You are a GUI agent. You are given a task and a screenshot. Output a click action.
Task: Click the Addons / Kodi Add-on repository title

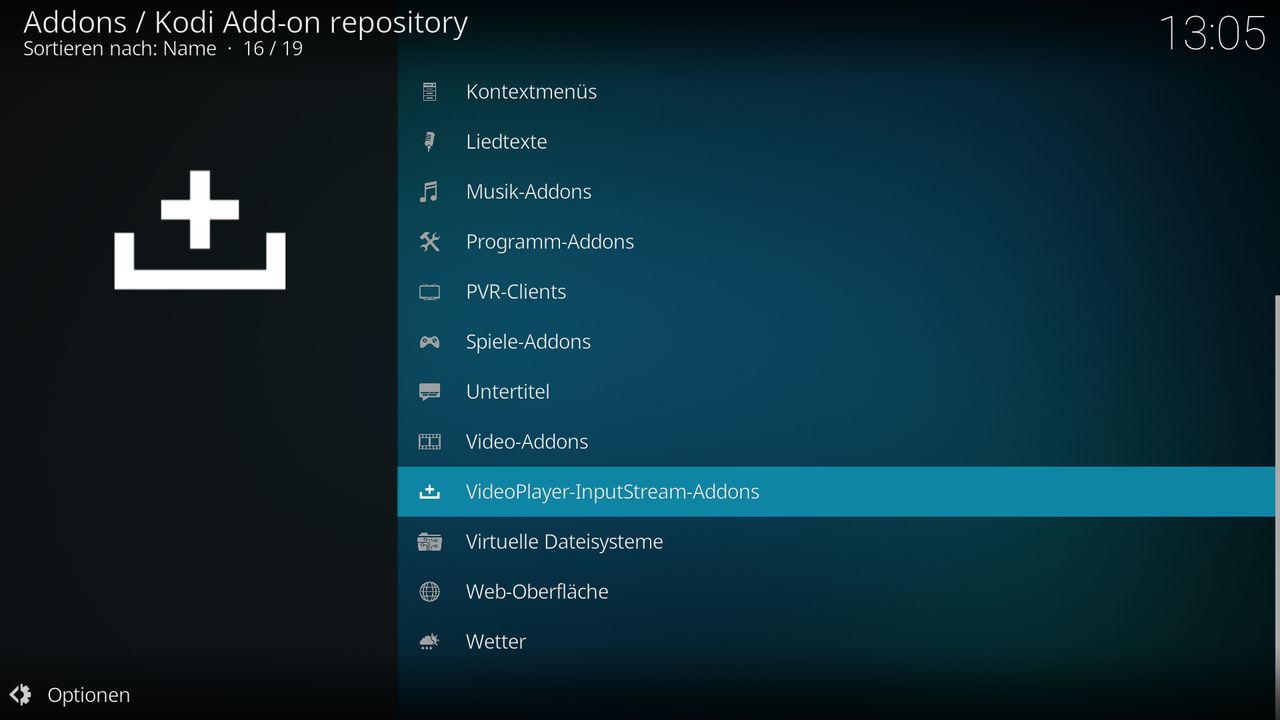[x=245, y=22]
